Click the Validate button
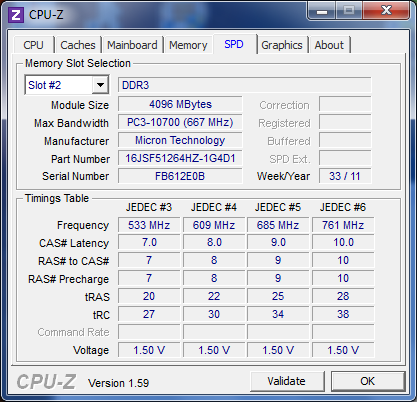The height and width of the screenshot is (402, 417). click(287, 381)
